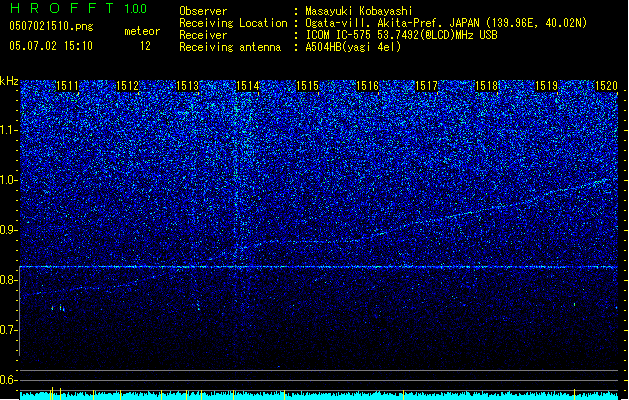Click the cyan signal-level strip at bottom
This screenshot has width=629, height=400.
click(319, 396)
